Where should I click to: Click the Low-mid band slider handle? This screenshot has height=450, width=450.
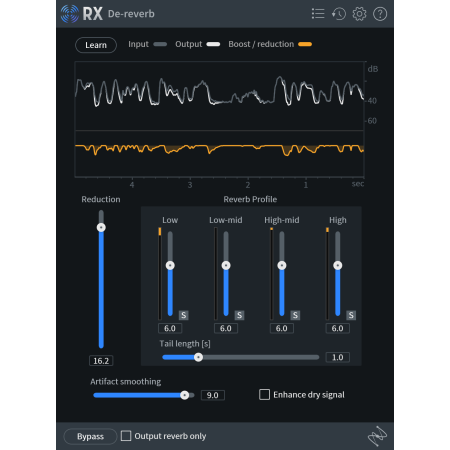226,265
